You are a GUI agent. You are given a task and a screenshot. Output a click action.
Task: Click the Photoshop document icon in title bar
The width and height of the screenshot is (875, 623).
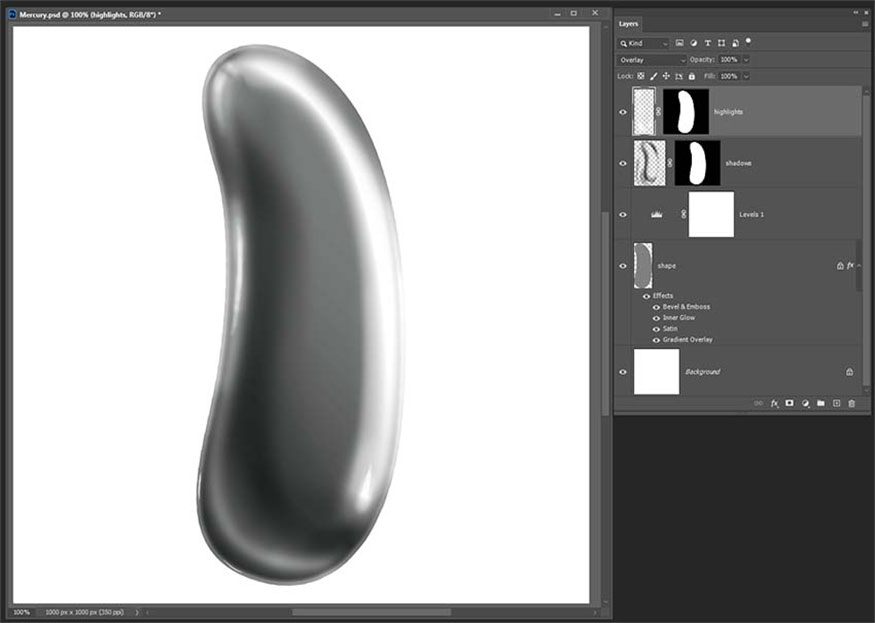pos(12,15)
